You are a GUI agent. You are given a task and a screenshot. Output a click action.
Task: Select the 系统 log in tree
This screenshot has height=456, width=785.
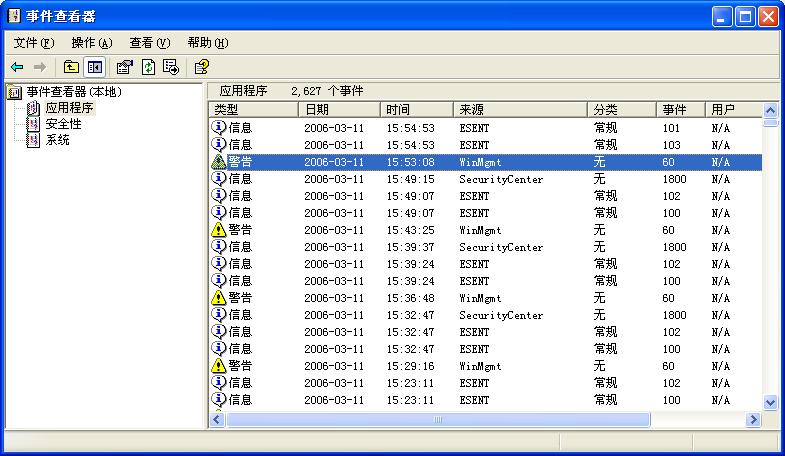pos(58,140)
